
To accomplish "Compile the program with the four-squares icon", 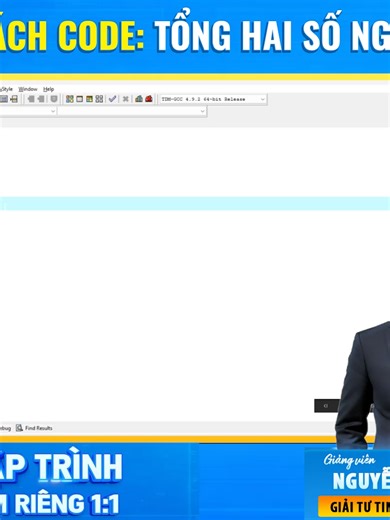I will (70, 99).
